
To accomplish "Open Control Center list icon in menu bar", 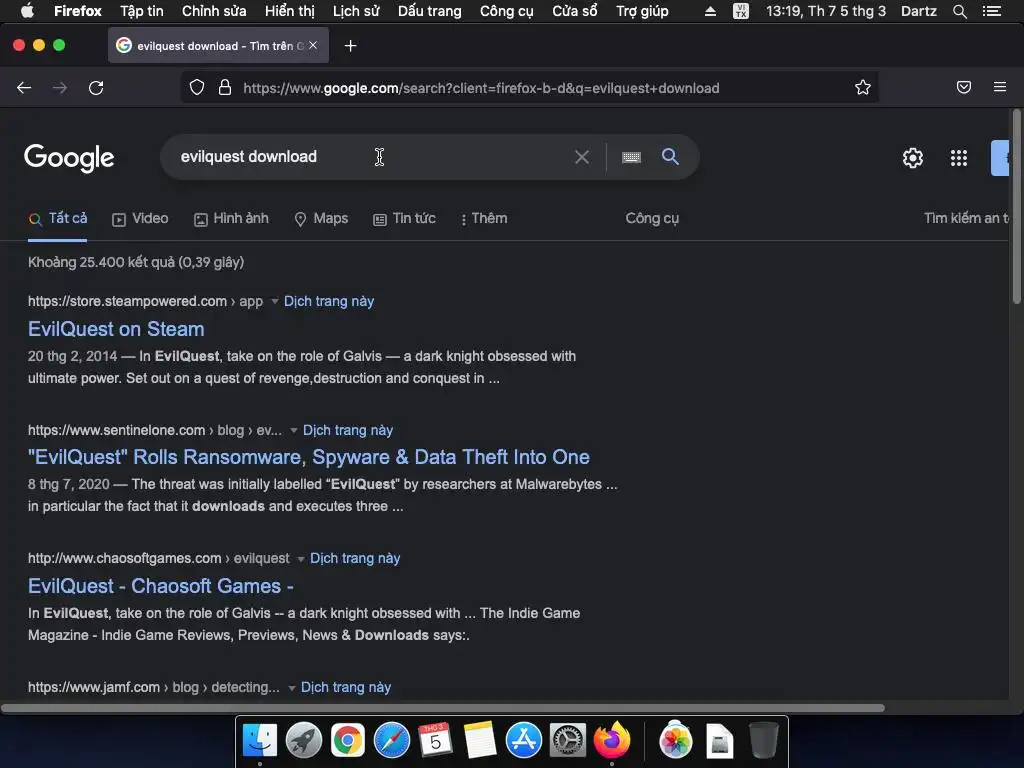I will [992, 11].
